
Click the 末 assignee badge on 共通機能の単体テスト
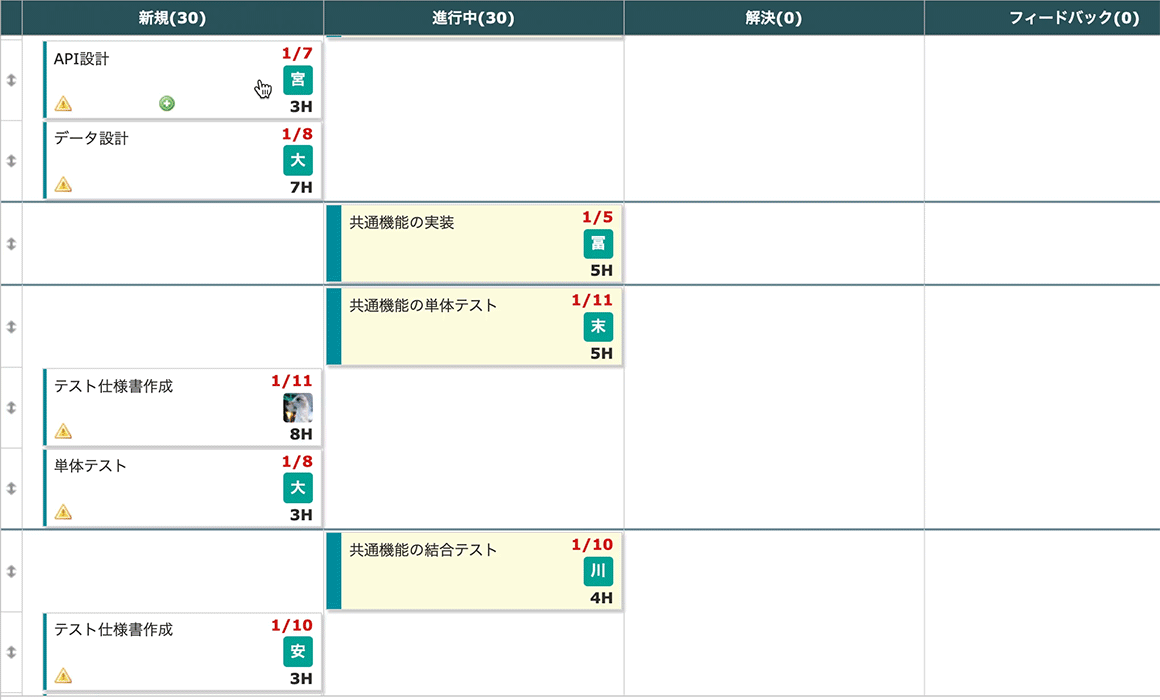pos(598,327)
